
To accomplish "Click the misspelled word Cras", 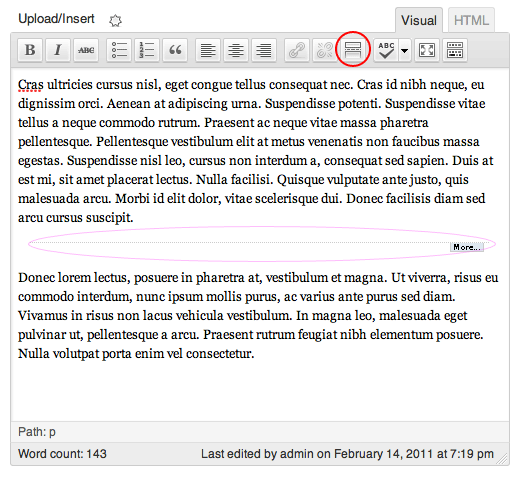I will pyautogui.click(x=30, y=84).
